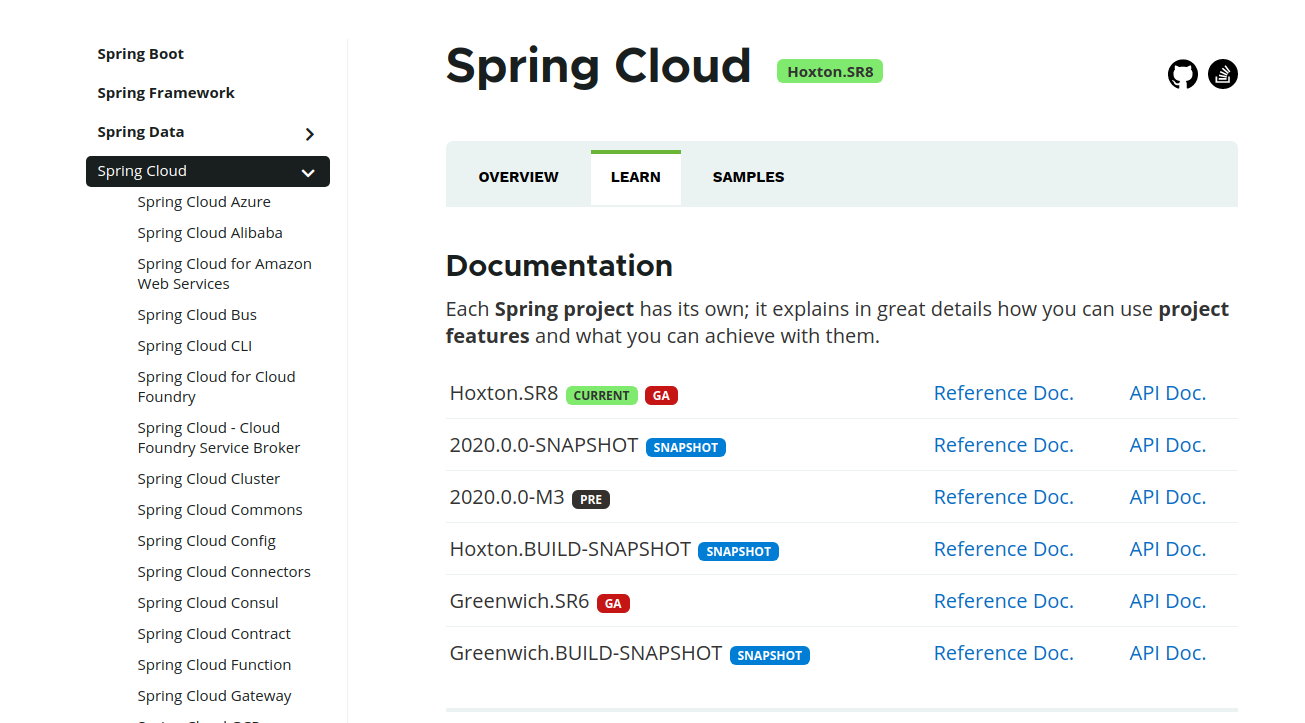
Task: Open API Doc. for 2020.0.0-M3
Action: pyautogui.click(x=1168, y=497)
